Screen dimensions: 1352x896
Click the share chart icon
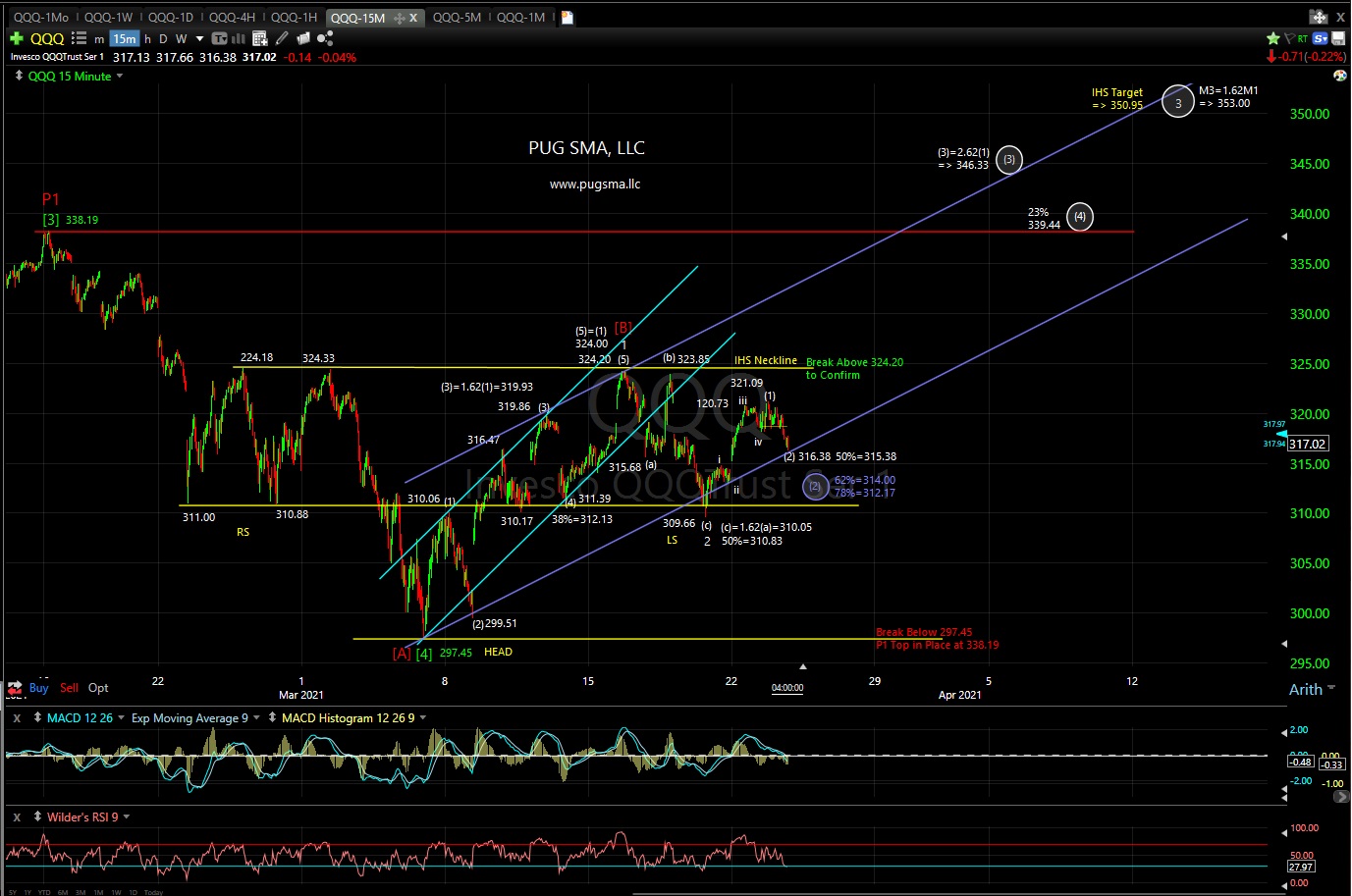coord(325,38)
